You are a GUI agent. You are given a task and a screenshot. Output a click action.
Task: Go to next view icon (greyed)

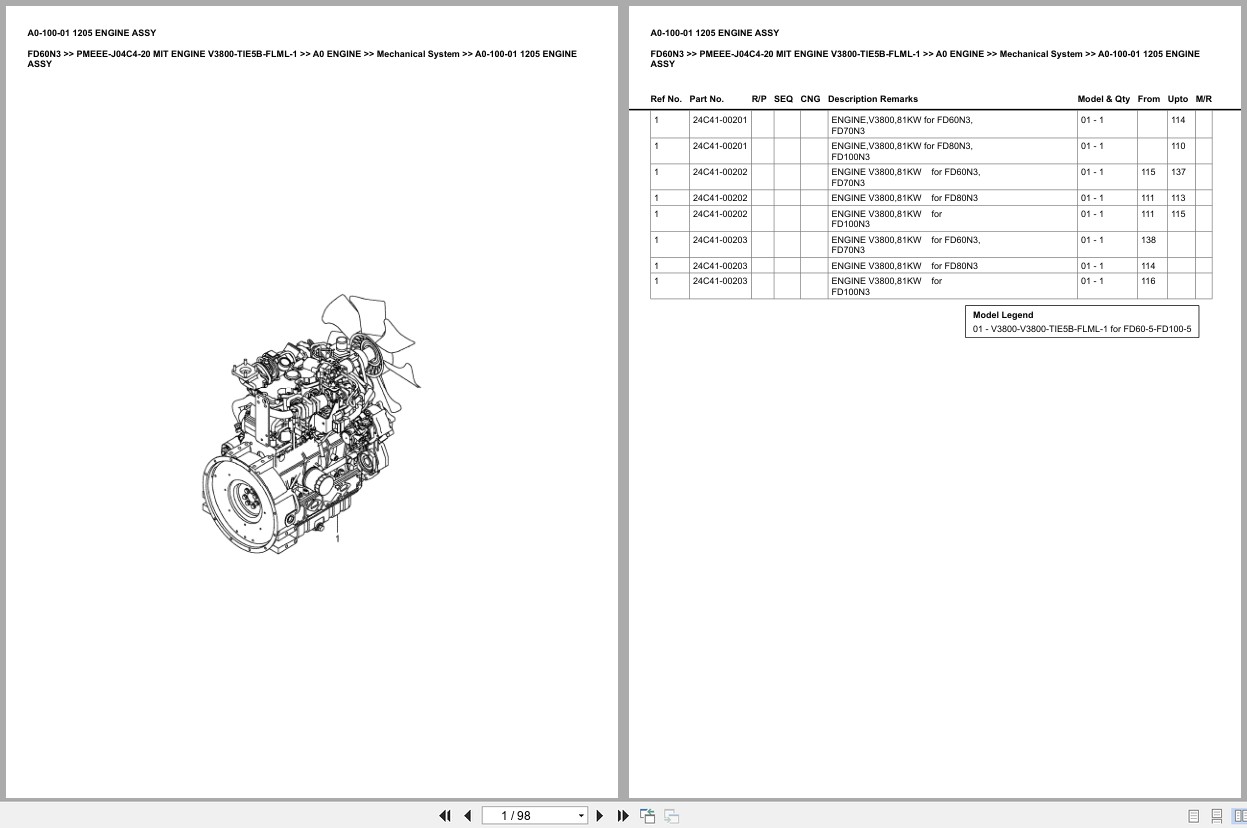pyautogui.click(x=671, y=816)
